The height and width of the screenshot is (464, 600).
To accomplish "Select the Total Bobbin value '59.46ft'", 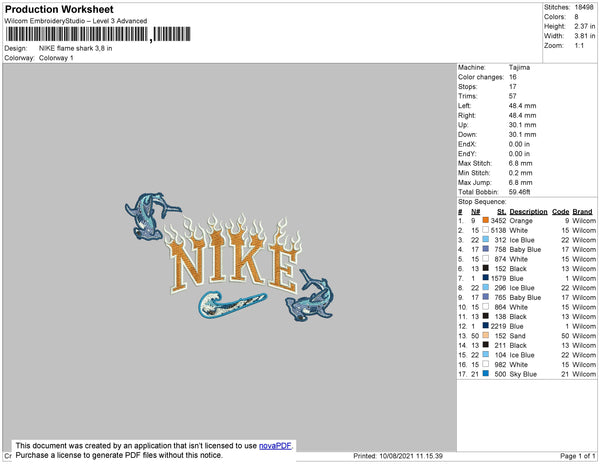I will pos(520,192).
